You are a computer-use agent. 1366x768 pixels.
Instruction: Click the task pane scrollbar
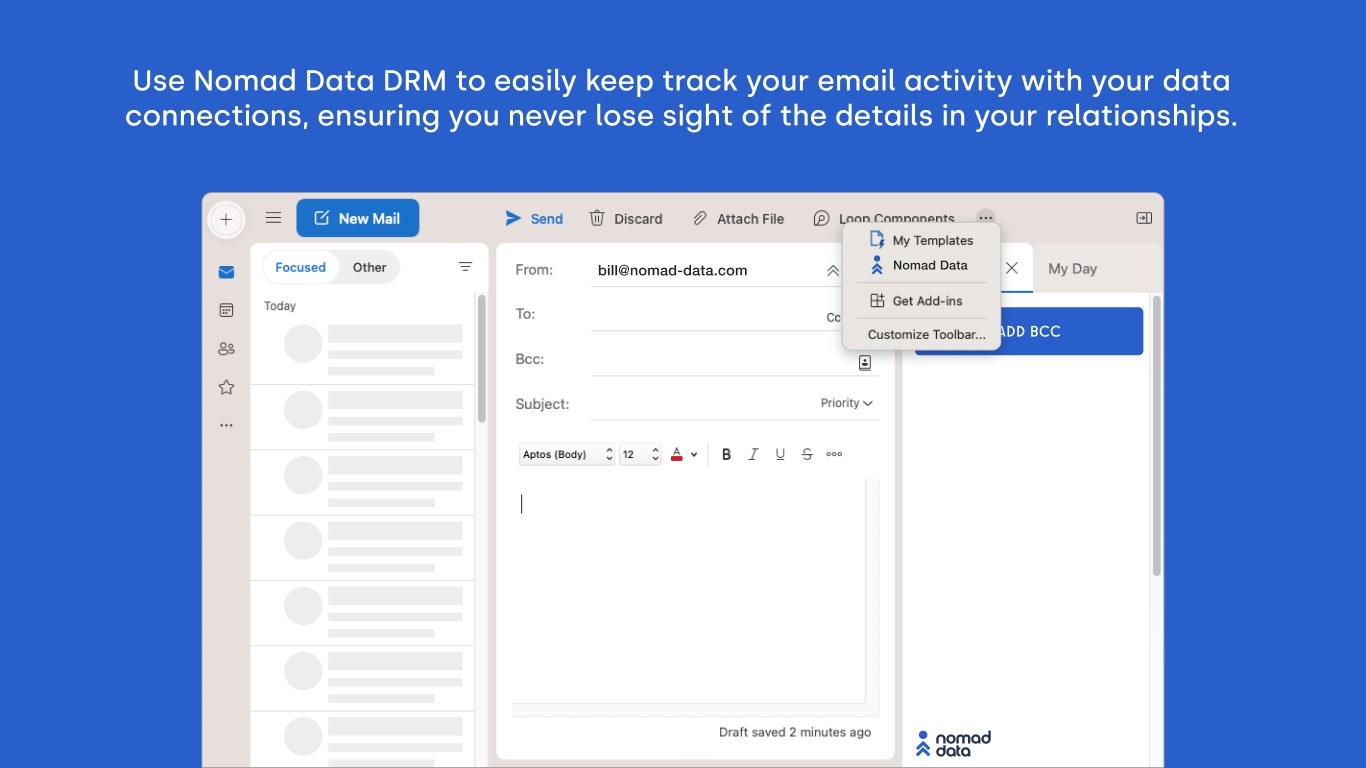[x=1157, y=435]
